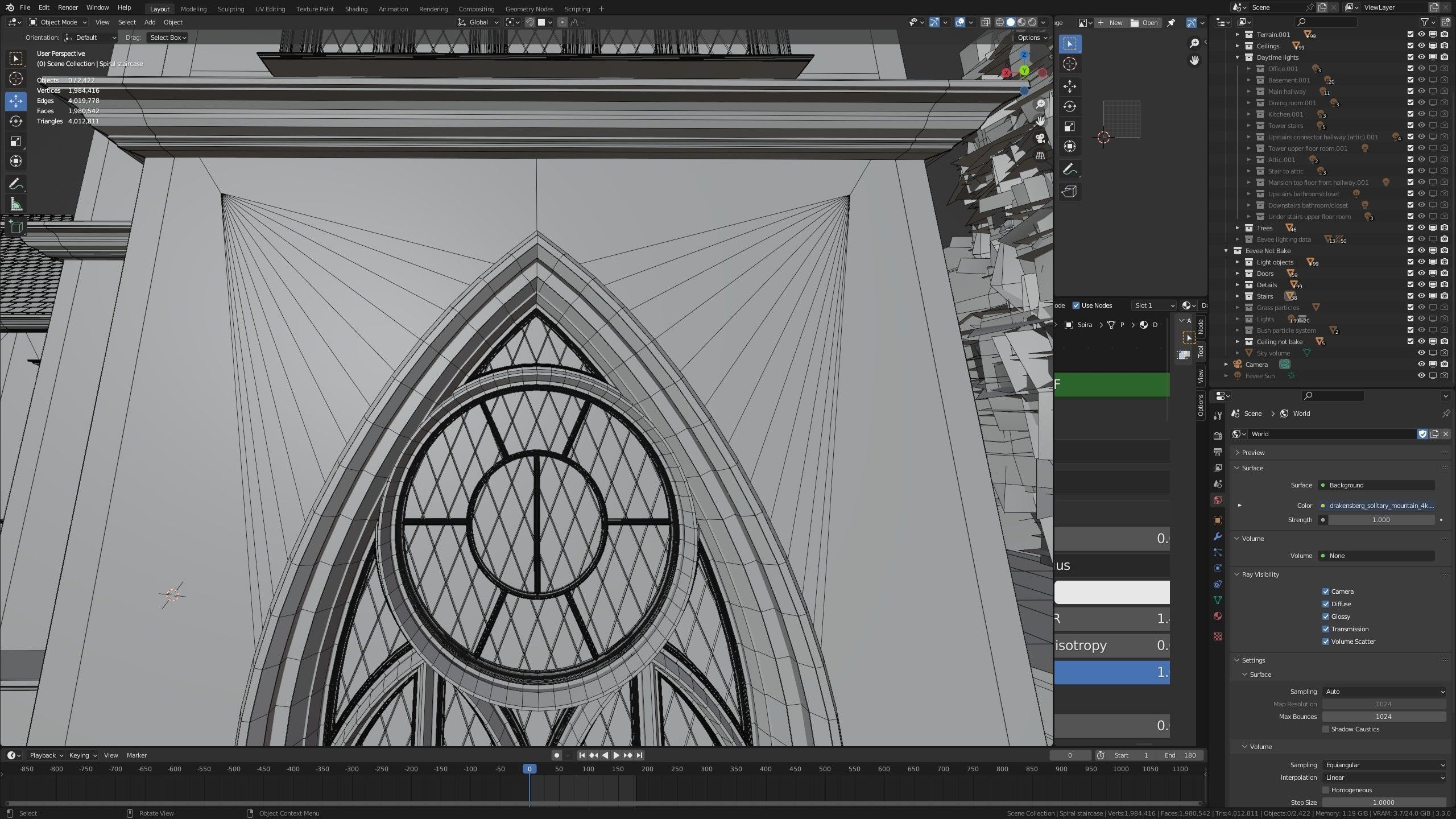Select the Scale tool in viewport toolbar
Image resolution: width=1456 pixels, height=819 pixels.
click(x=16, y=141)
